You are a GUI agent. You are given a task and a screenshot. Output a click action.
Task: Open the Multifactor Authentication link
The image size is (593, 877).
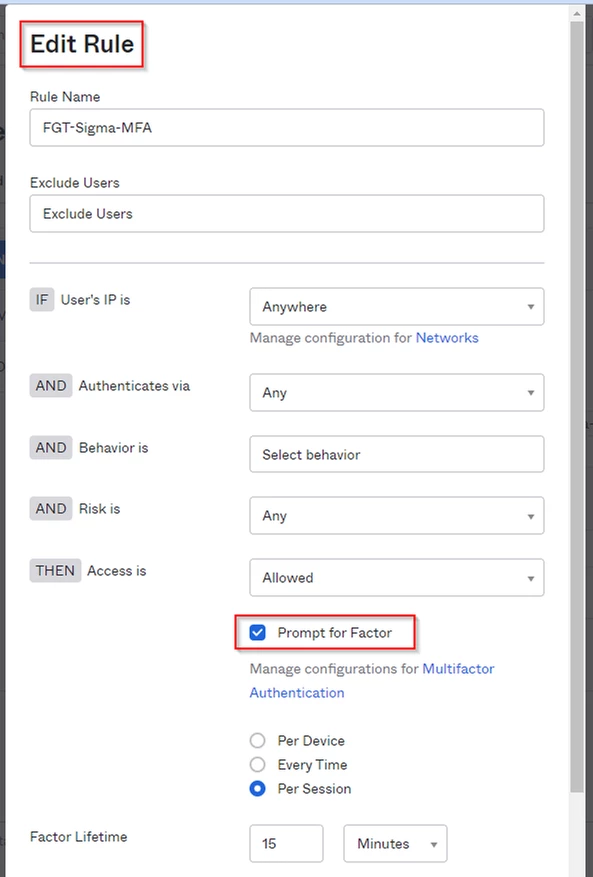(x=372, y=681)
